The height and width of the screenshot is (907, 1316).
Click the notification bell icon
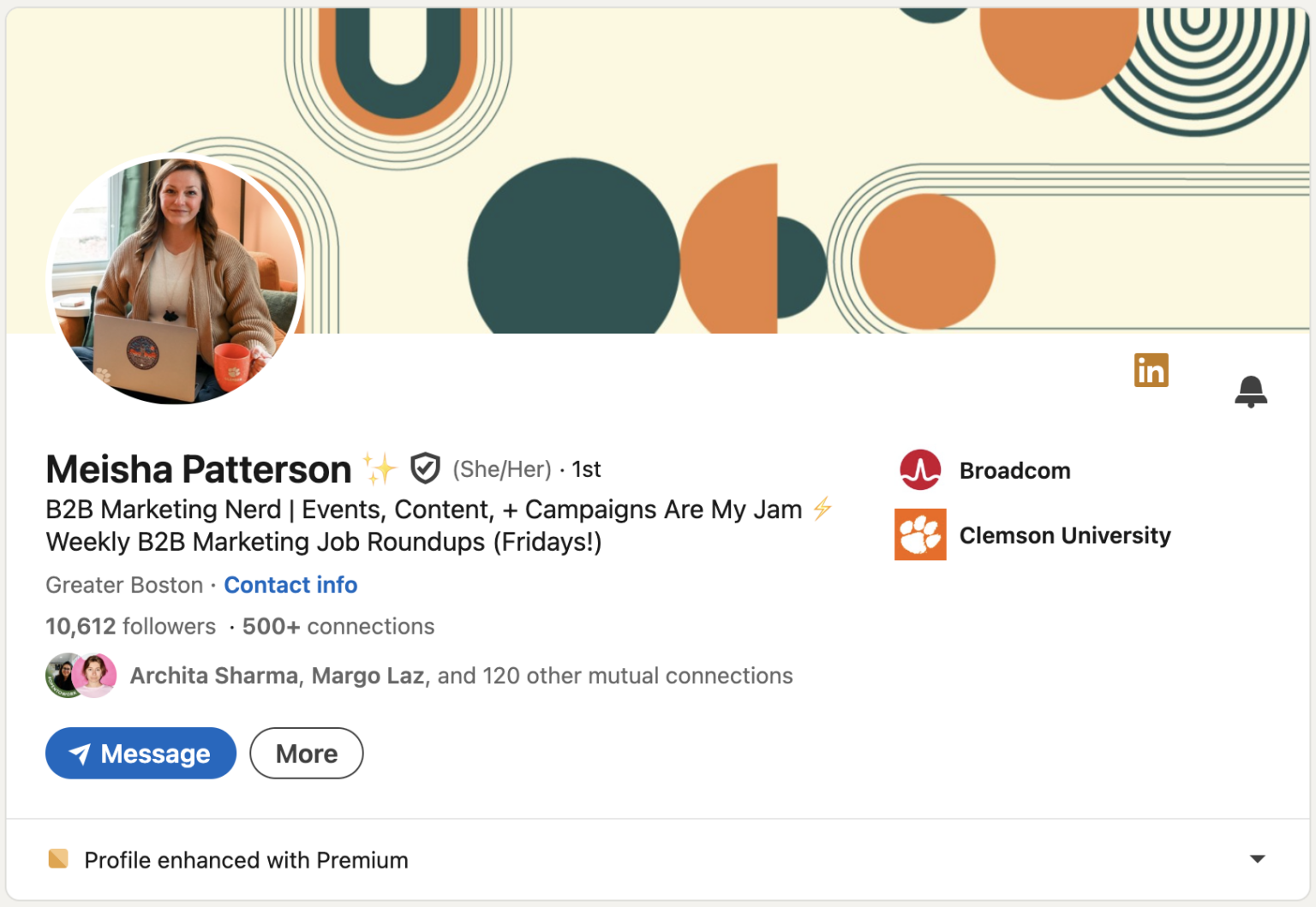tap(1250, 391)
